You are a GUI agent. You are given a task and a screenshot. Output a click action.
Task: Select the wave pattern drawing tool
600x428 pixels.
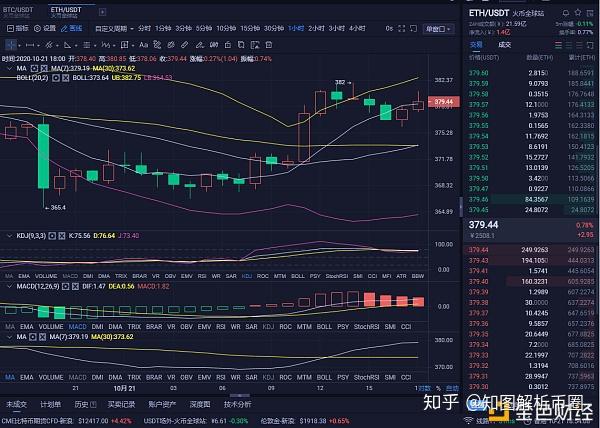tap(106, 45)
